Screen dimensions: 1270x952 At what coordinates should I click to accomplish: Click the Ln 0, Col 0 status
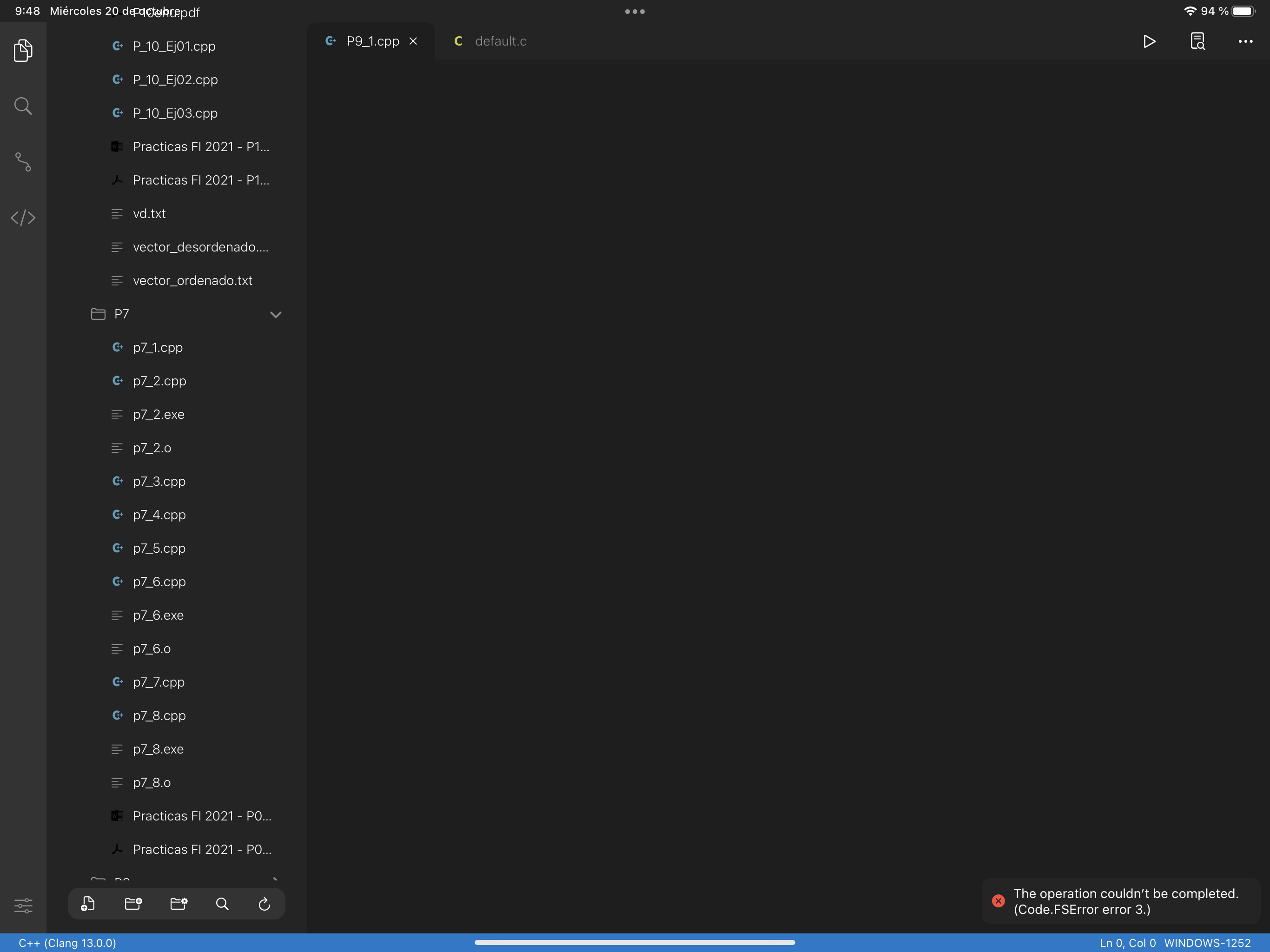pyautogui.click(x=1127, y=943)
